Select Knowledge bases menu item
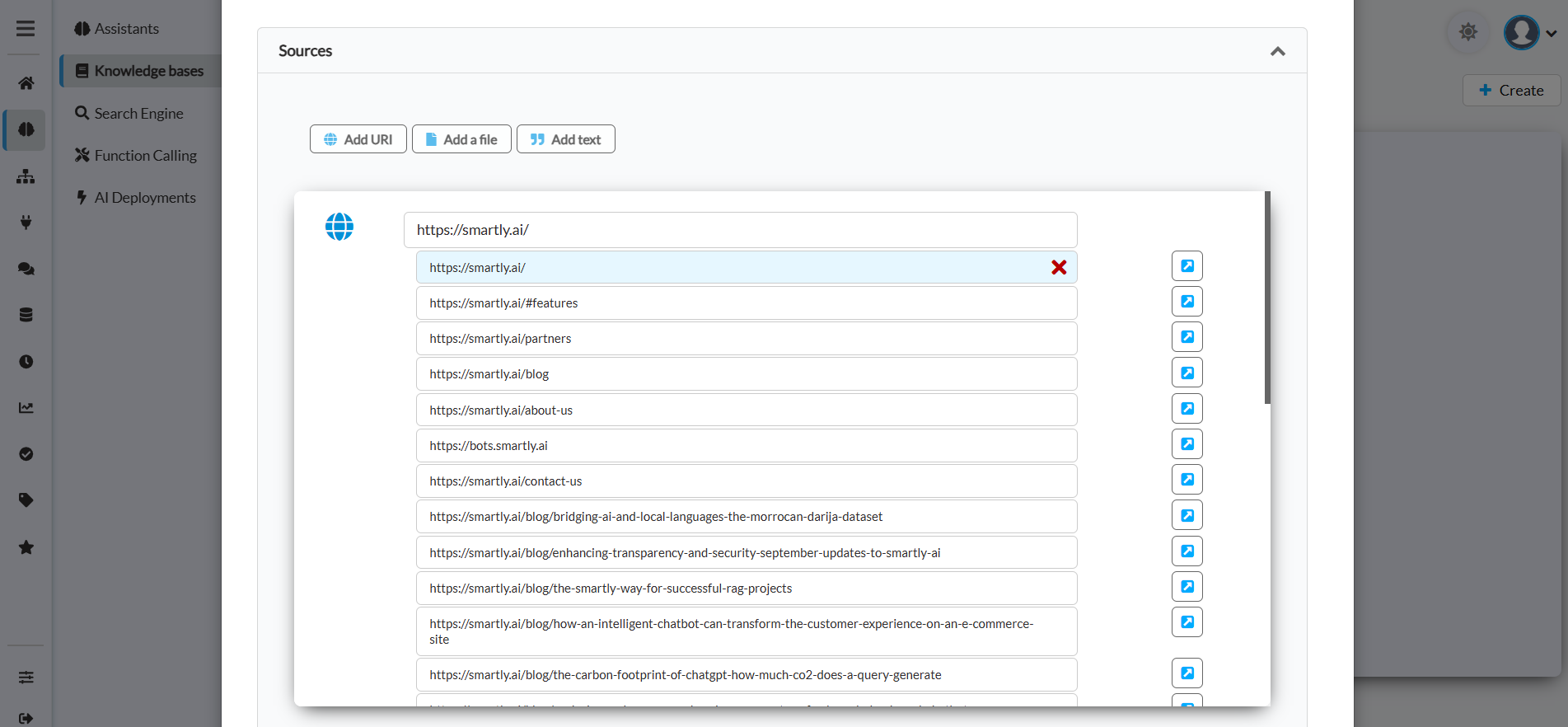 tap(139, 71)
